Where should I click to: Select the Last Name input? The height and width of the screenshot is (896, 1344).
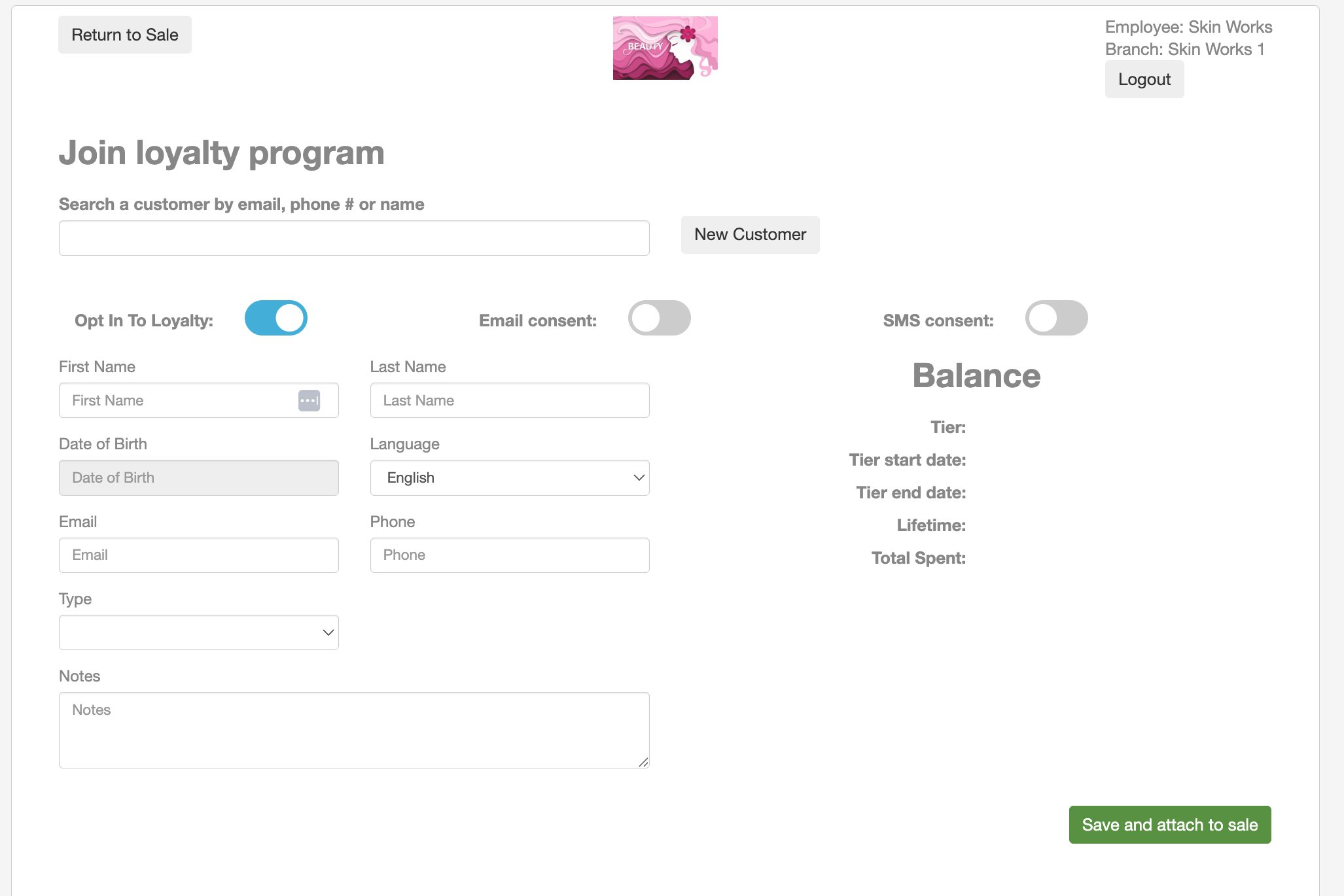(x=509, y=400)
